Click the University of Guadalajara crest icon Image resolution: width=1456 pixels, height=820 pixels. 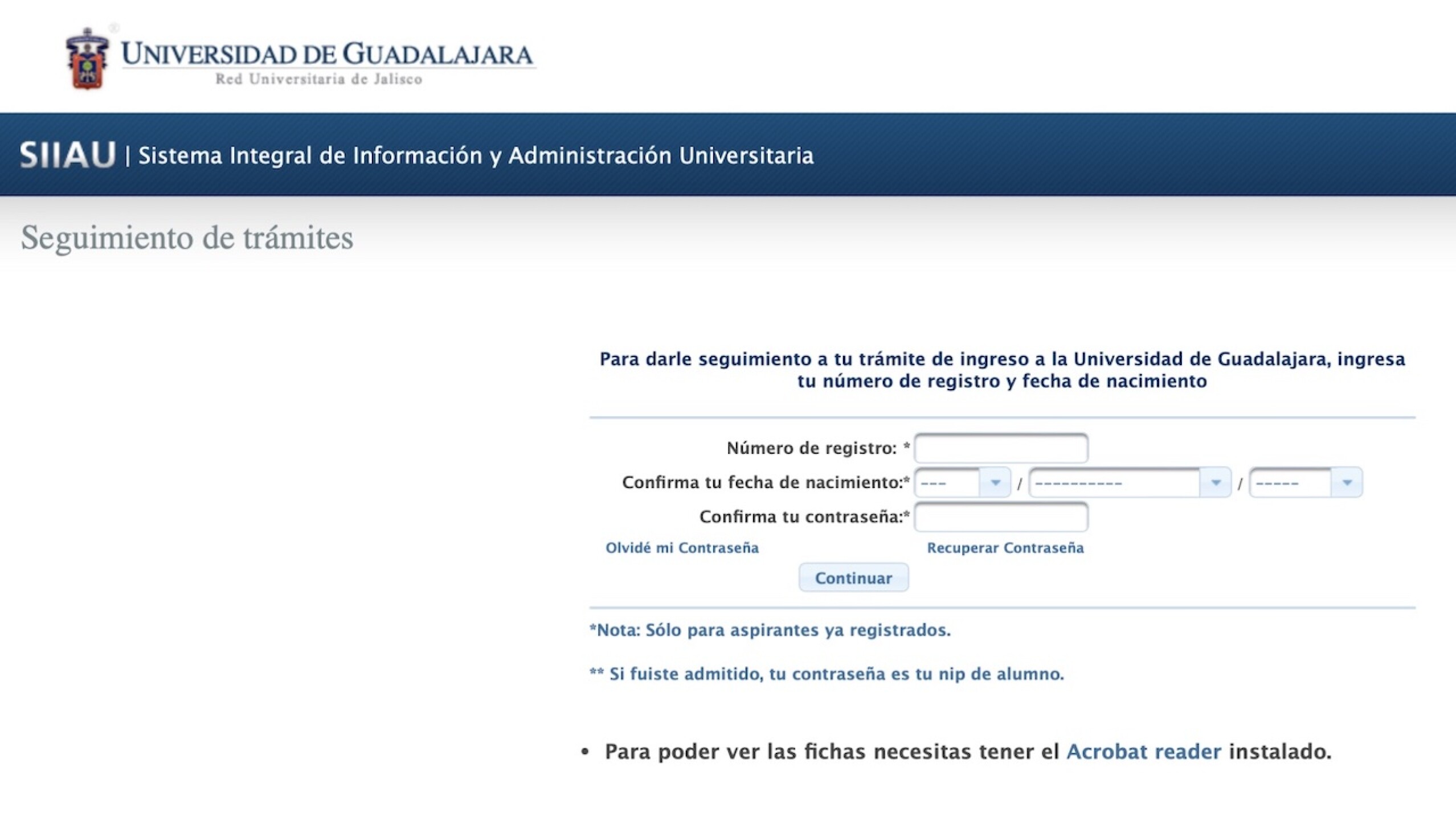click(87, 59)
